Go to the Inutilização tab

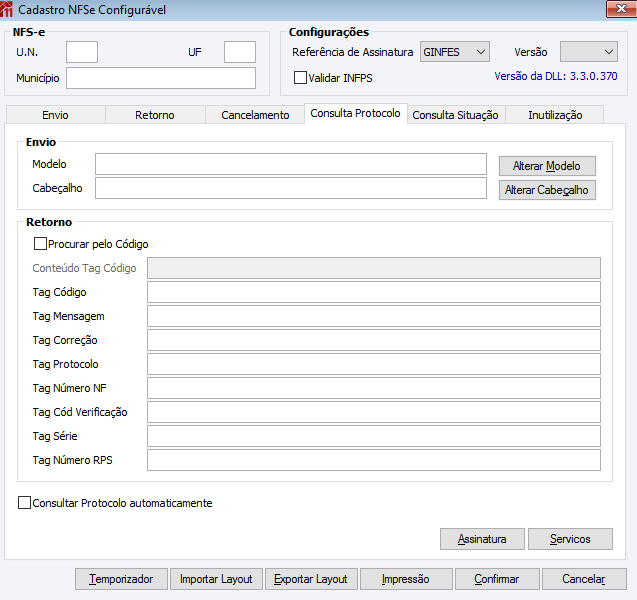(555, 115)
